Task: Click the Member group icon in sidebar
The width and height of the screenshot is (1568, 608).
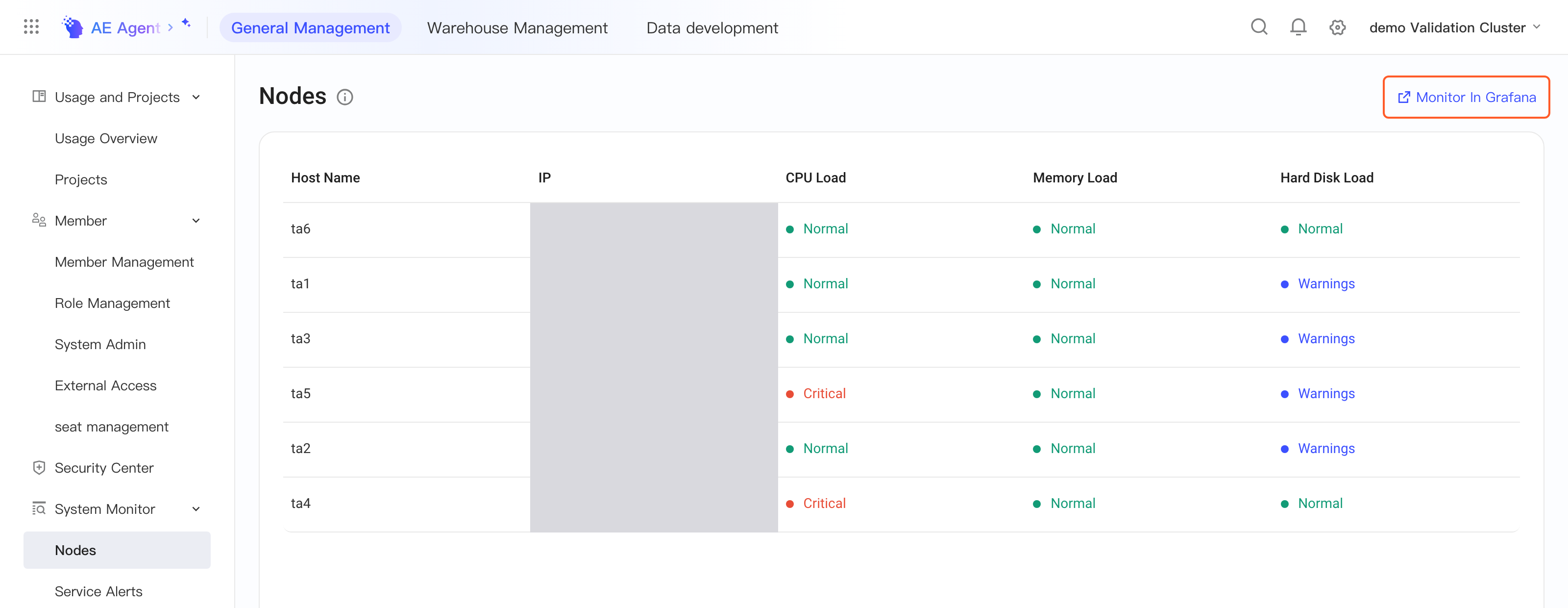Action: point(39,220)
